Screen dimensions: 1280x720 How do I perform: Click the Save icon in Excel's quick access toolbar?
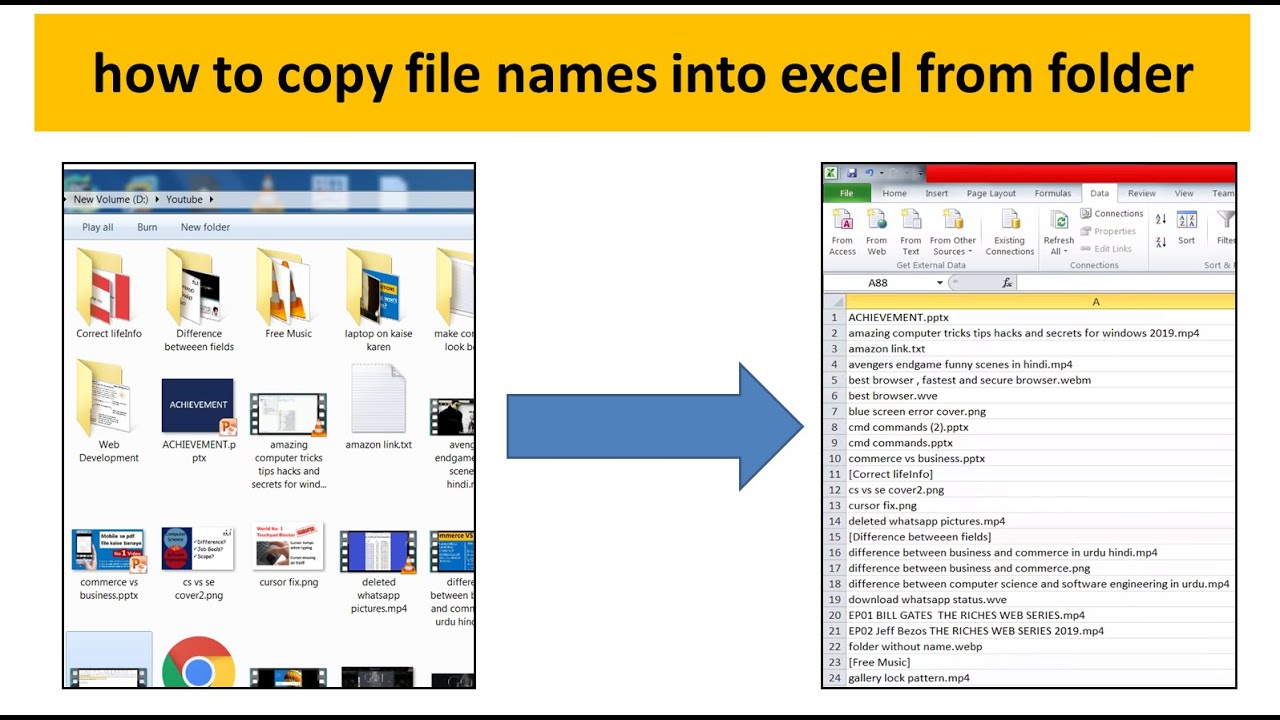851,173
